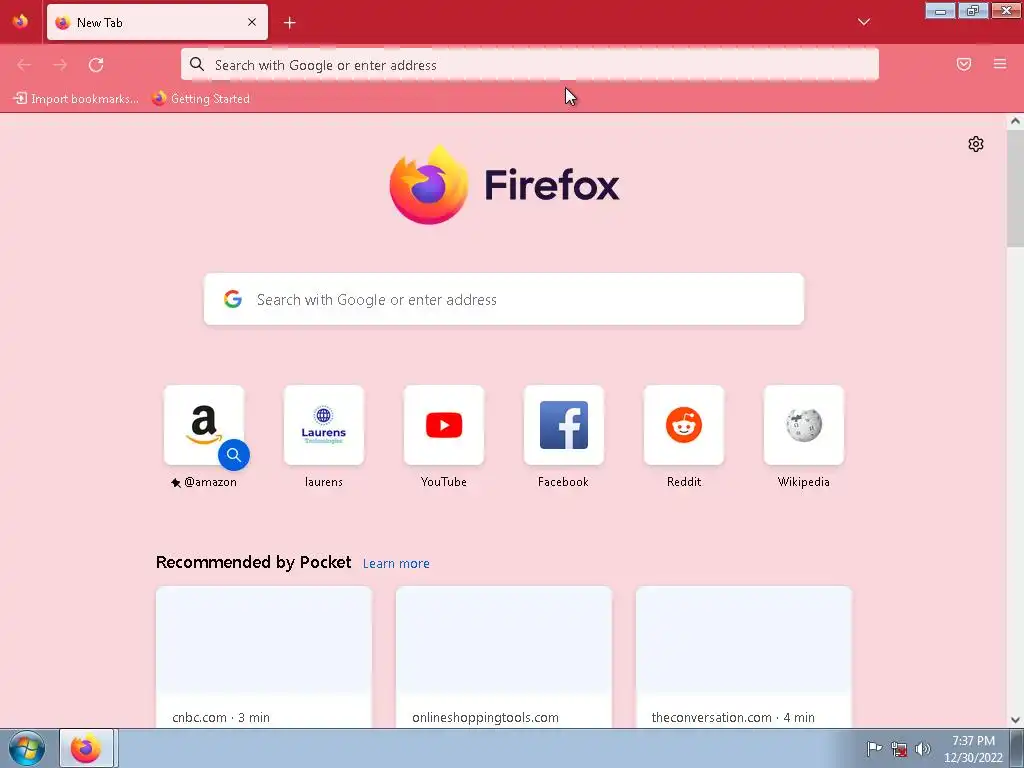Screen dimensions: 1024x768
Task: Open the Action Center flag tray icon
Action: 874,748
